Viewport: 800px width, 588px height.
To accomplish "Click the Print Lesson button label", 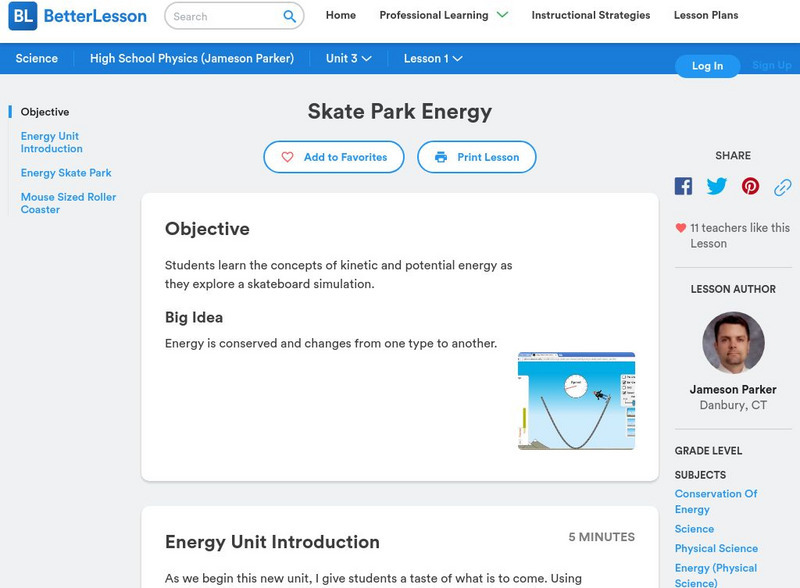I will (488, 157).
